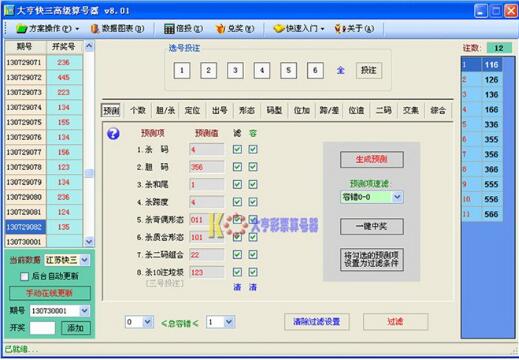Image resolution: width=519 pixels, height=360 pixels.
Task: Toggle the 容 checkbox for 6.杀质合形态
Action: [x=253, y=237]
